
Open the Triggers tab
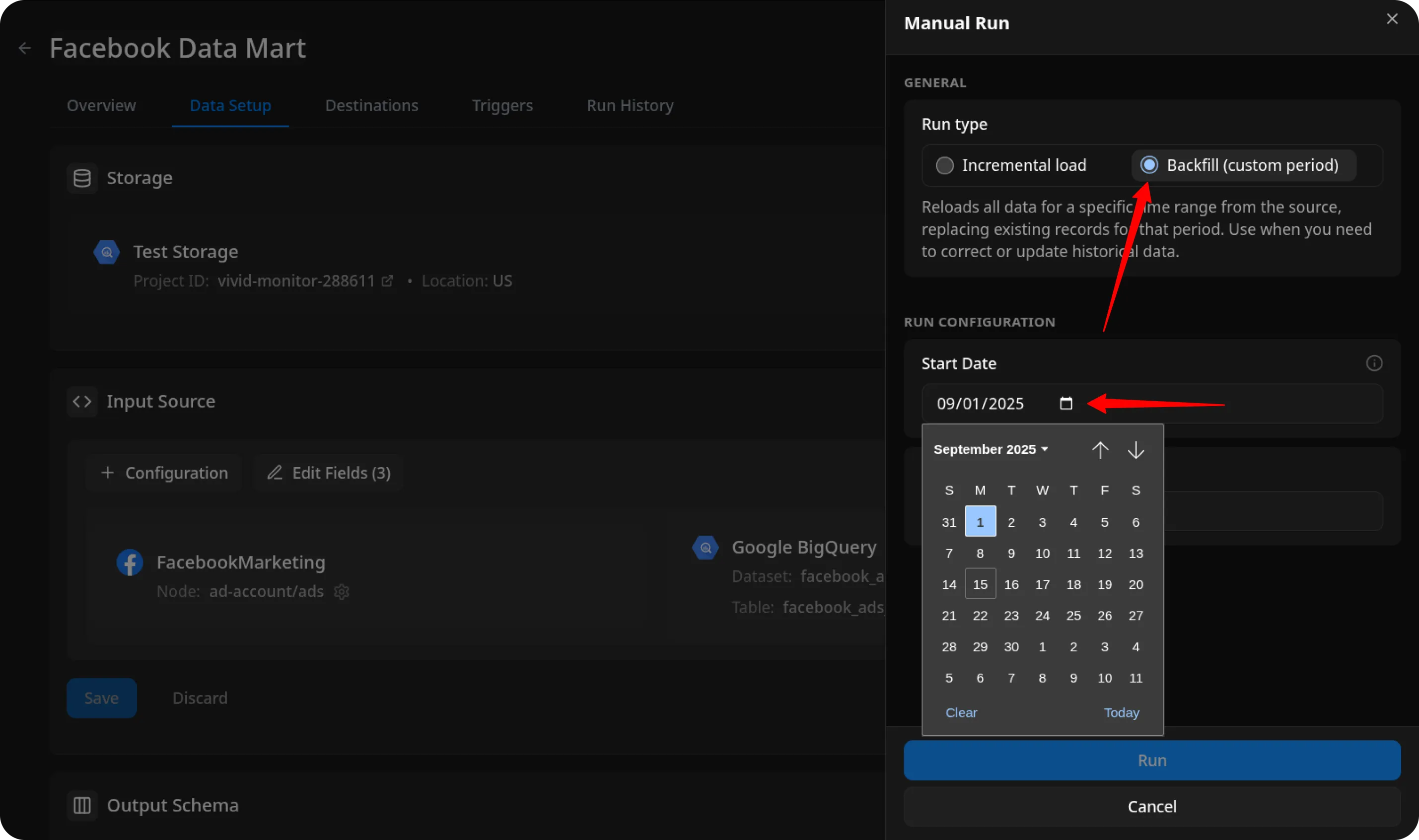pos(502,106)
